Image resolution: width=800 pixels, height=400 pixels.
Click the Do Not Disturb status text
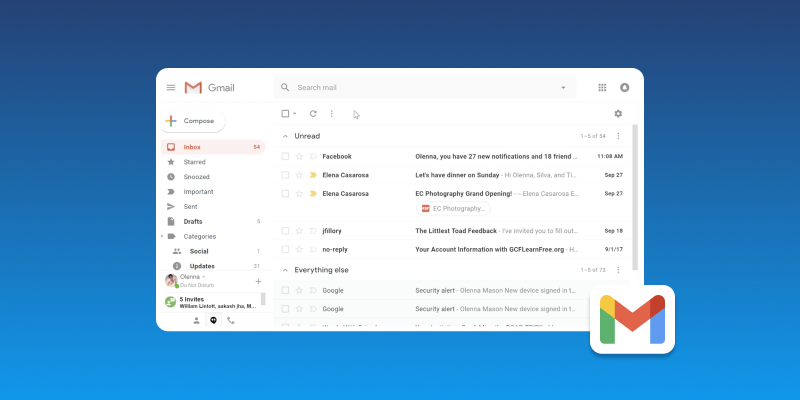coord(197,285)
